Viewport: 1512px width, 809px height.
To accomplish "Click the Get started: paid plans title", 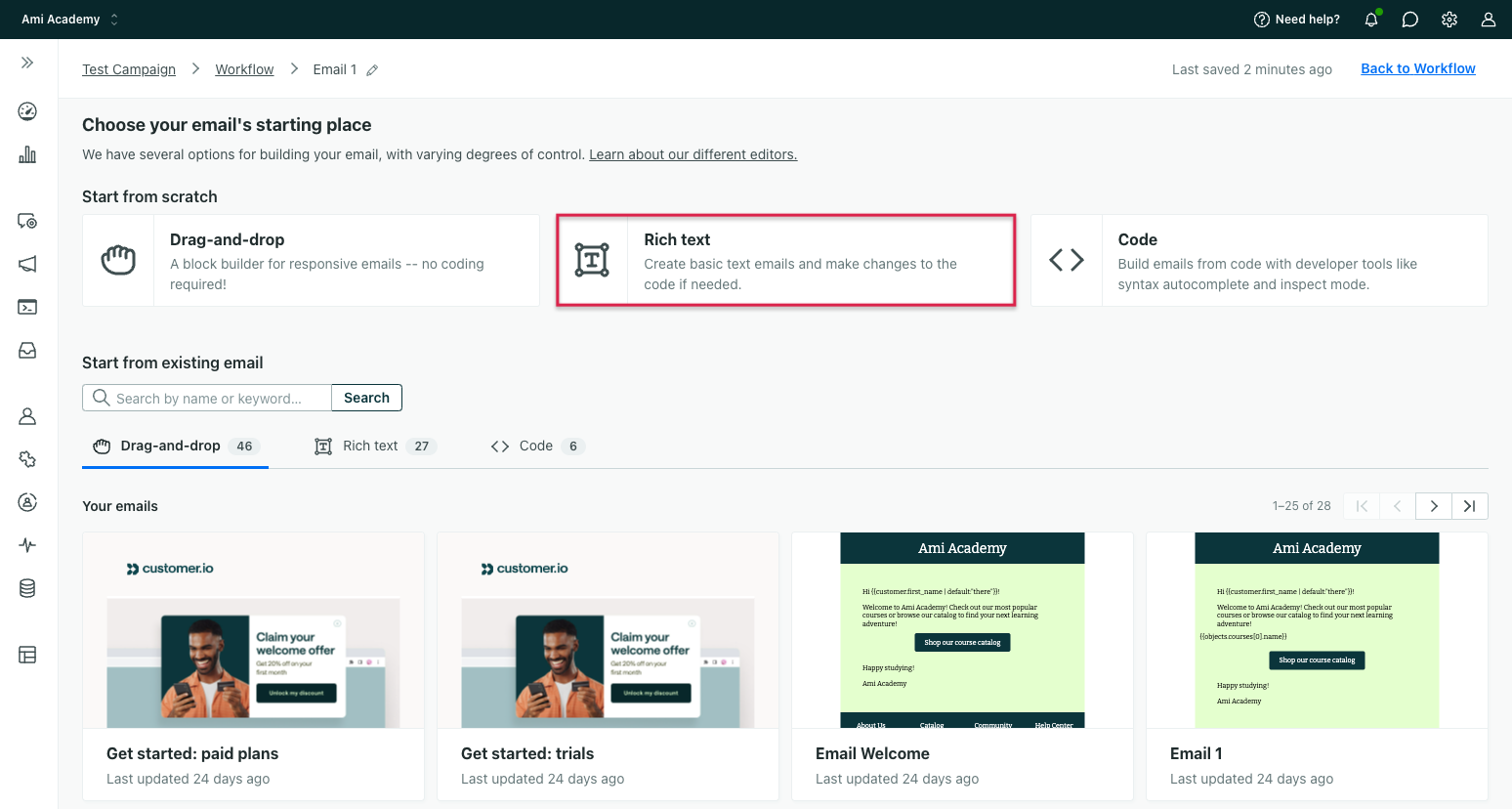I will (x=192, y=753).
